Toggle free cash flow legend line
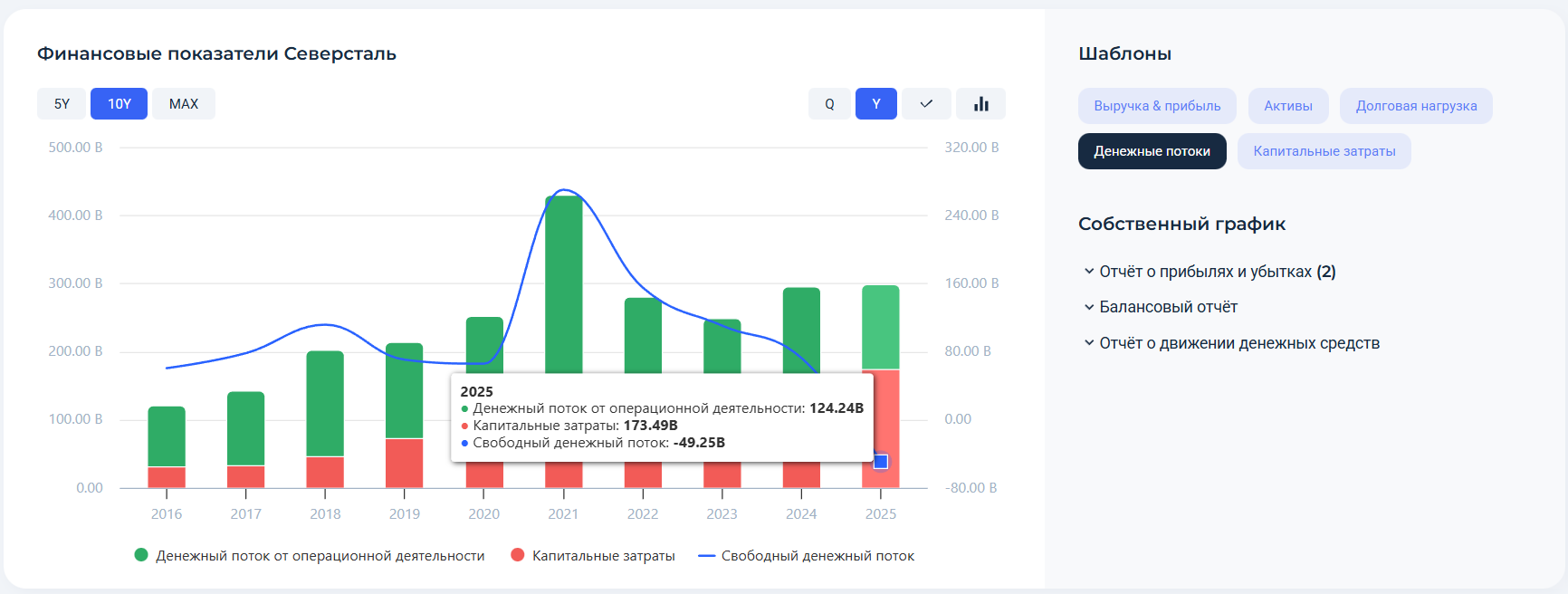The height and width of the screenshot is (594, 1568). (707, 555)
